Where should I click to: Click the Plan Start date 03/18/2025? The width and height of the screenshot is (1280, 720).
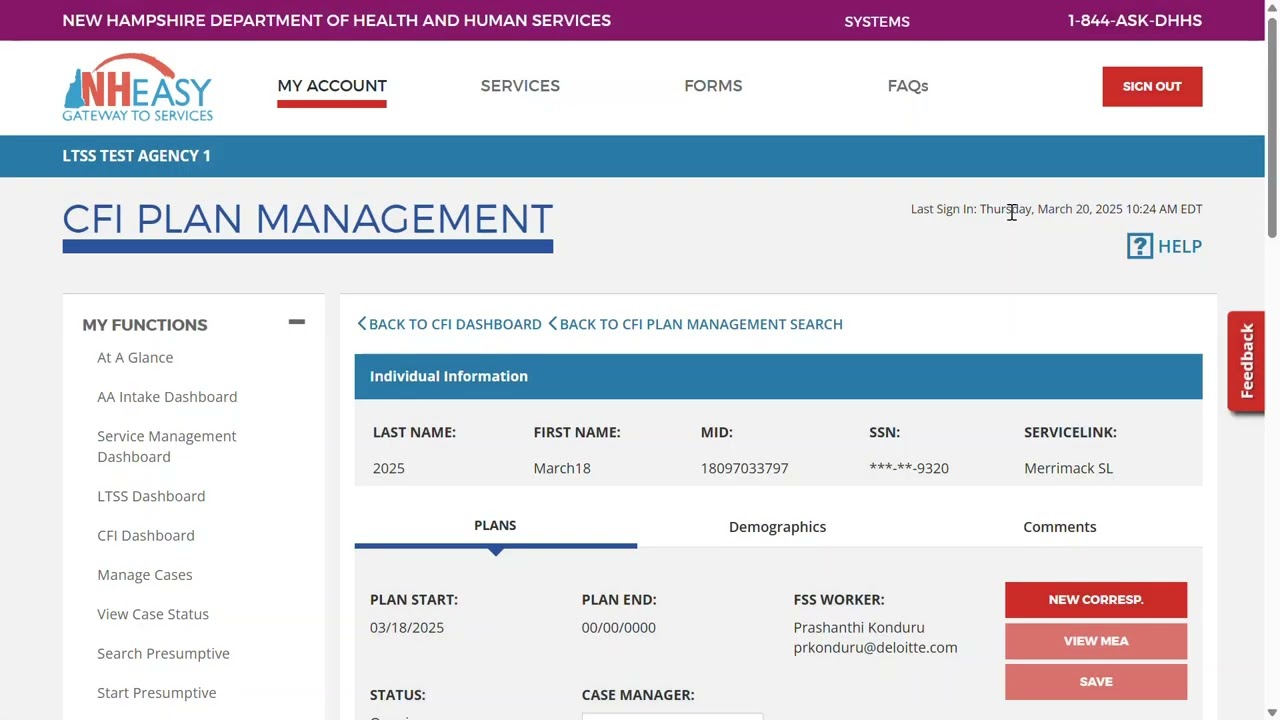pos(407,628)
